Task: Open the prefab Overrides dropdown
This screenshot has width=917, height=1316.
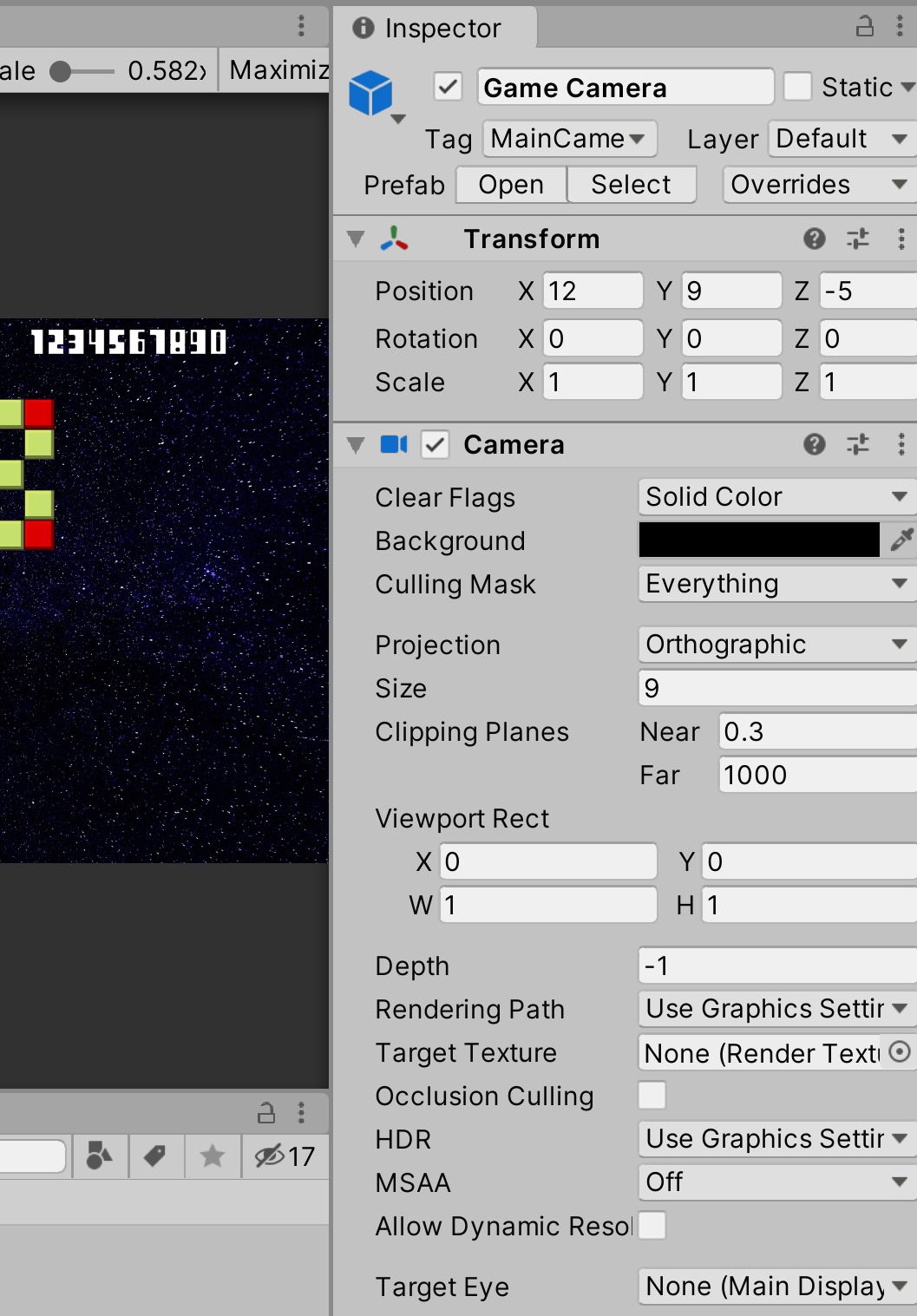Action: click(x=819, y=184)
